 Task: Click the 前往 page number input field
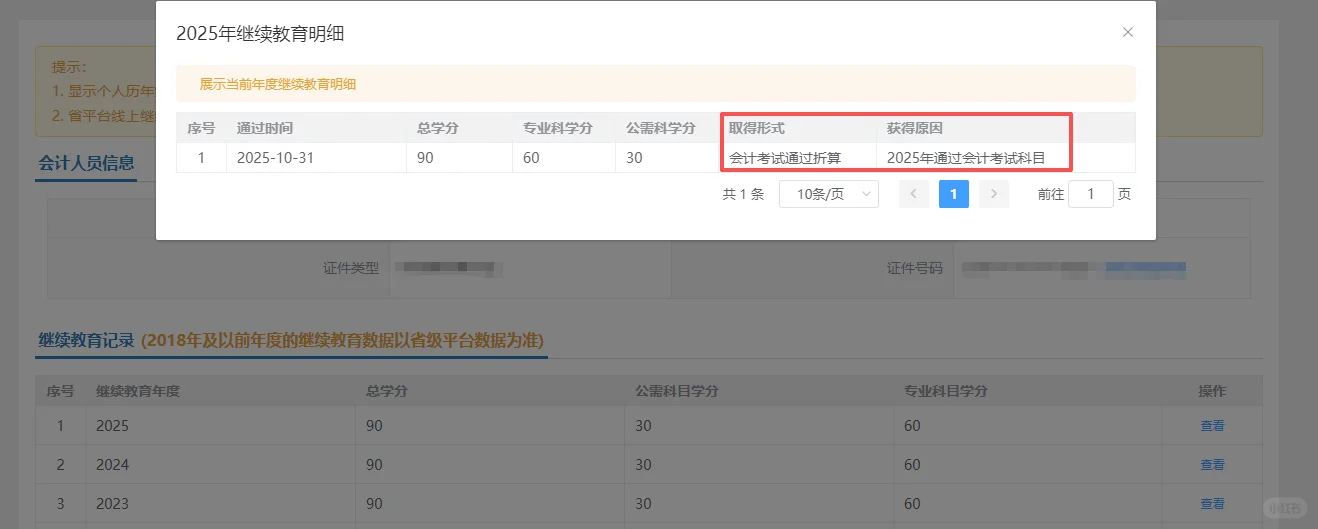1090,194
